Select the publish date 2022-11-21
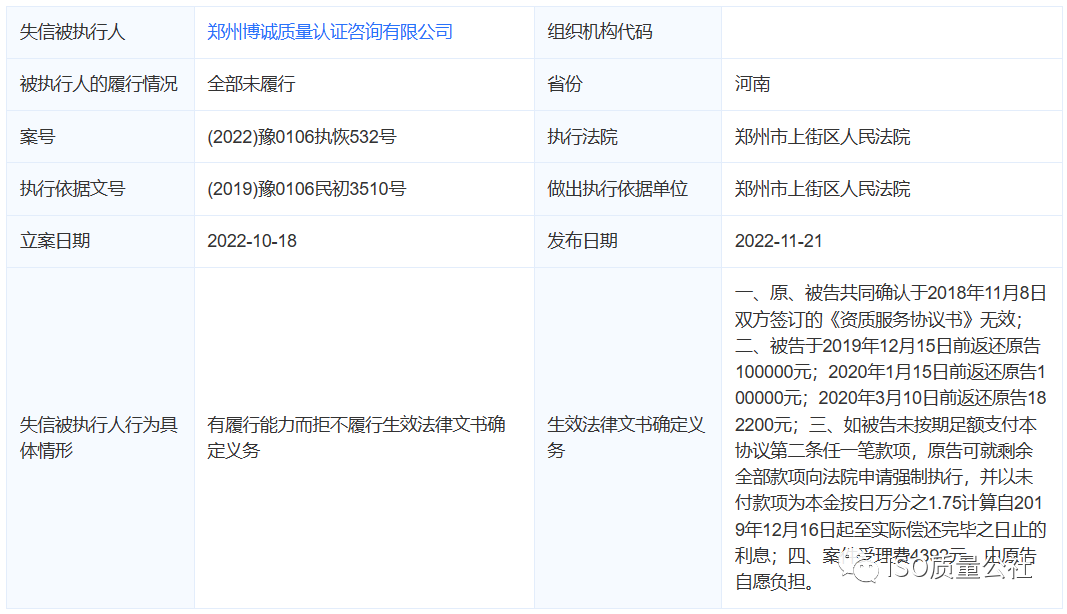 point(778,241)
